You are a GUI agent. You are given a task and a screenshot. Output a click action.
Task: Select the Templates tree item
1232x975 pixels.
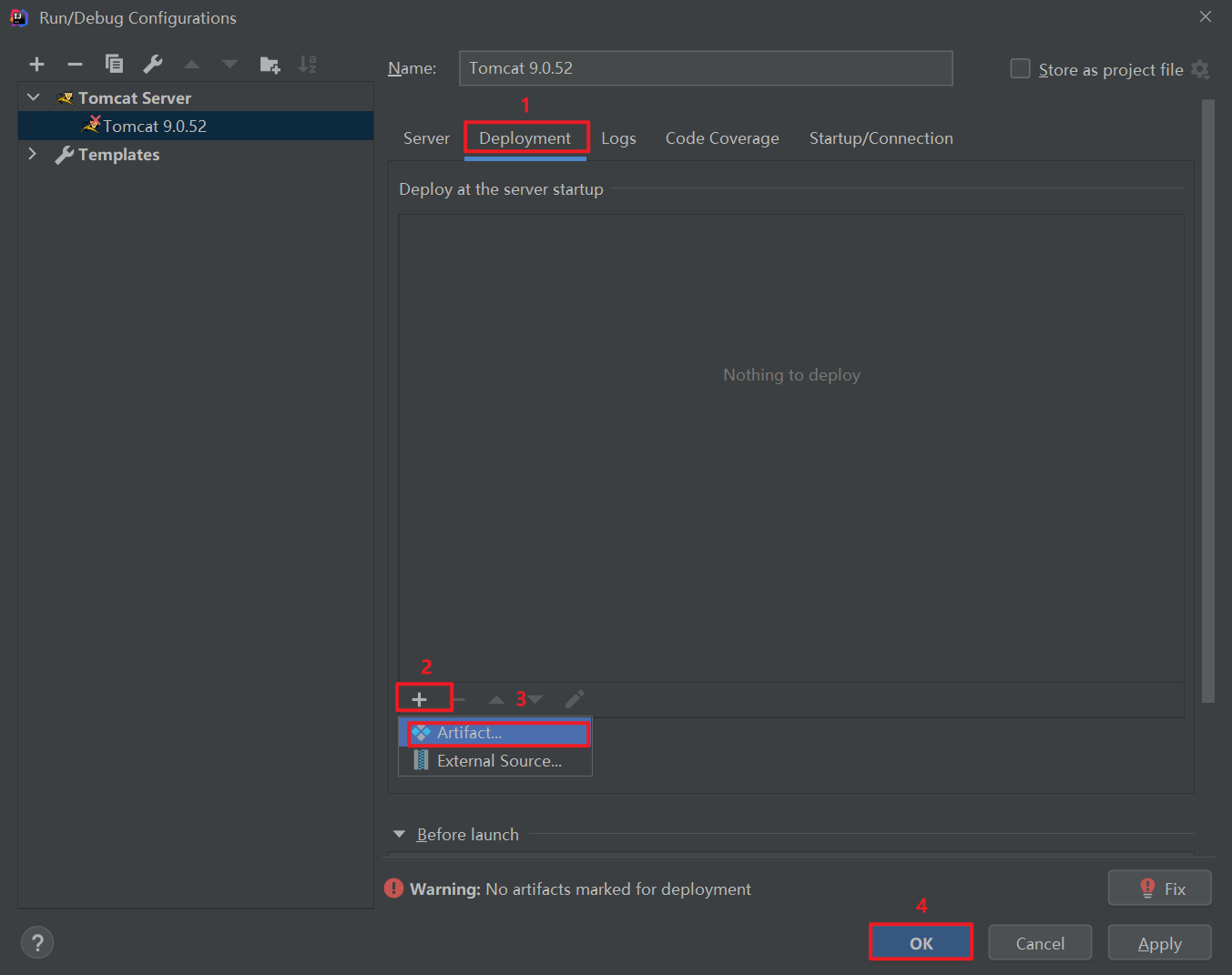(118, 155)
